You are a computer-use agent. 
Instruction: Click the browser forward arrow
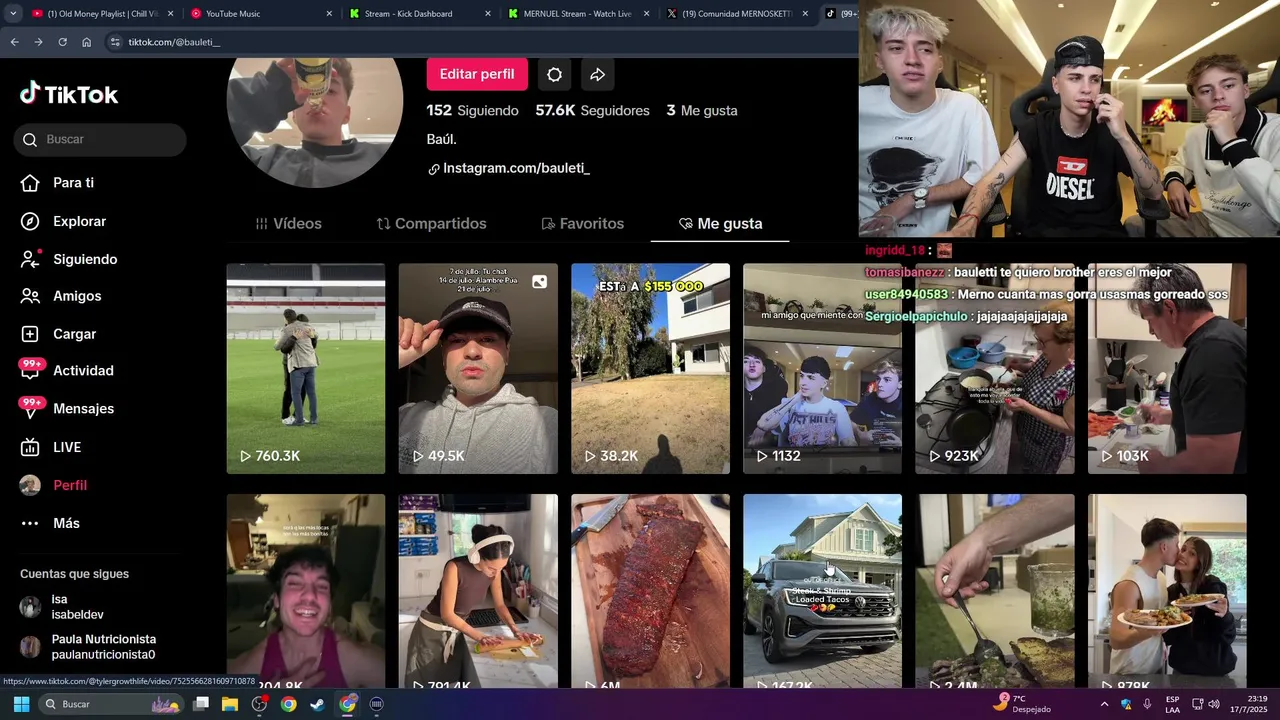point(38,42)
